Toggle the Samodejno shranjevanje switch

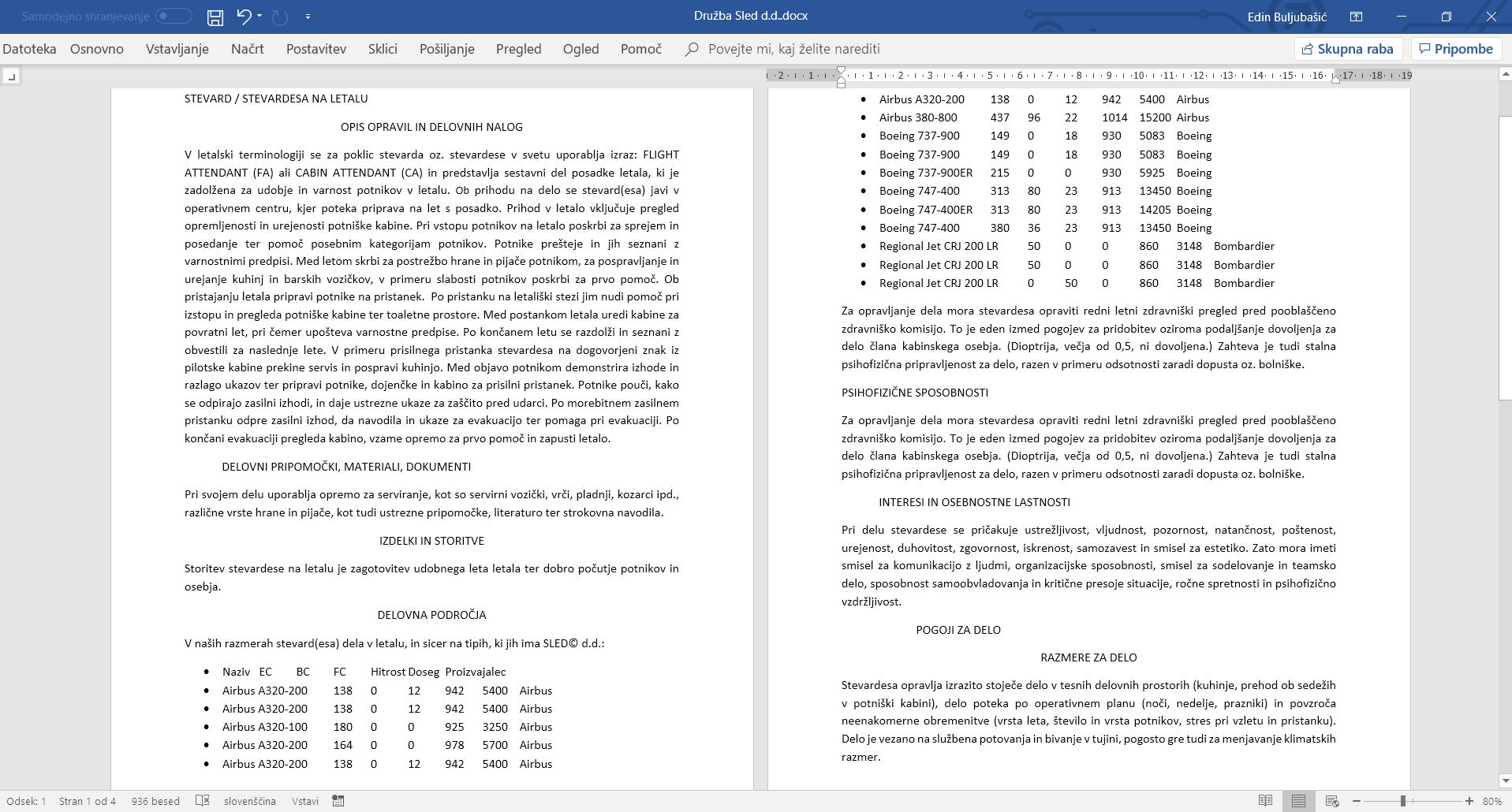(174, 16)
